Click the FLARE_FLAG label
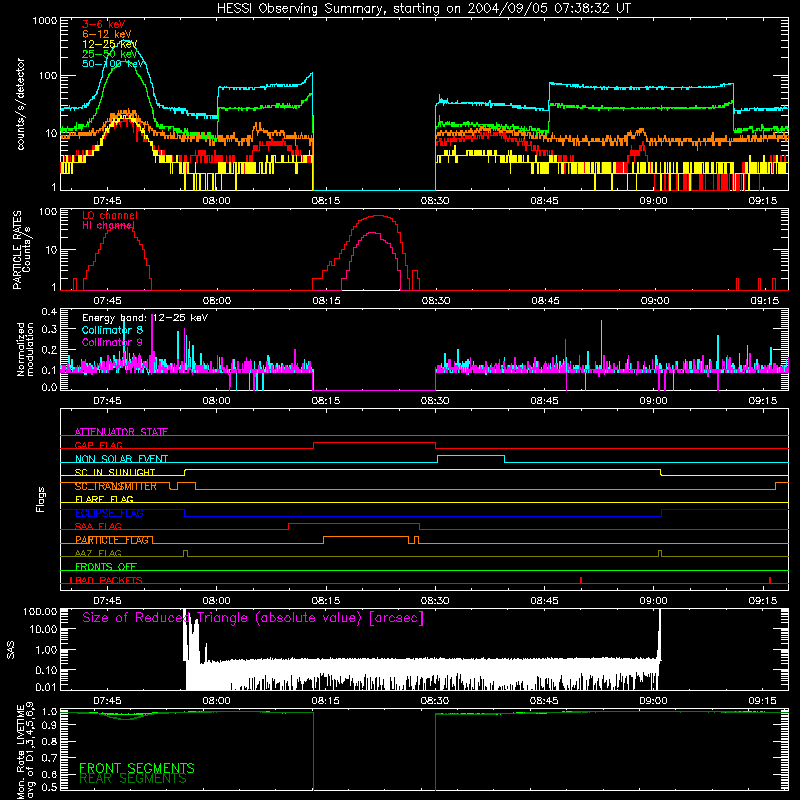This screenshot has height=800, width=800. click(x=104, y=499)
